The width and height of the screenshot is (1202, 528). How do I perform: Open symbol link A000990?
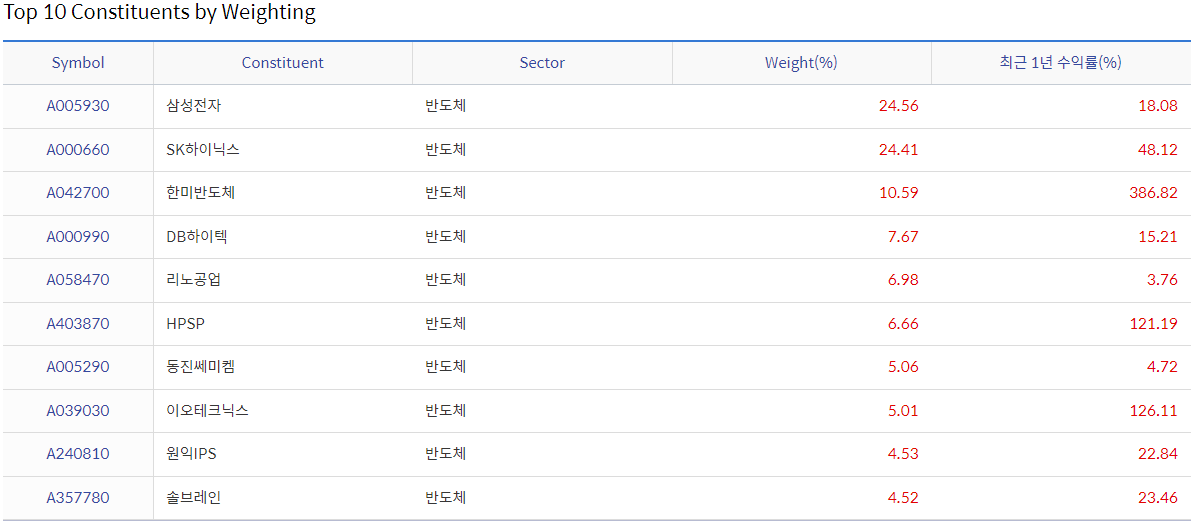pos(78,237)
